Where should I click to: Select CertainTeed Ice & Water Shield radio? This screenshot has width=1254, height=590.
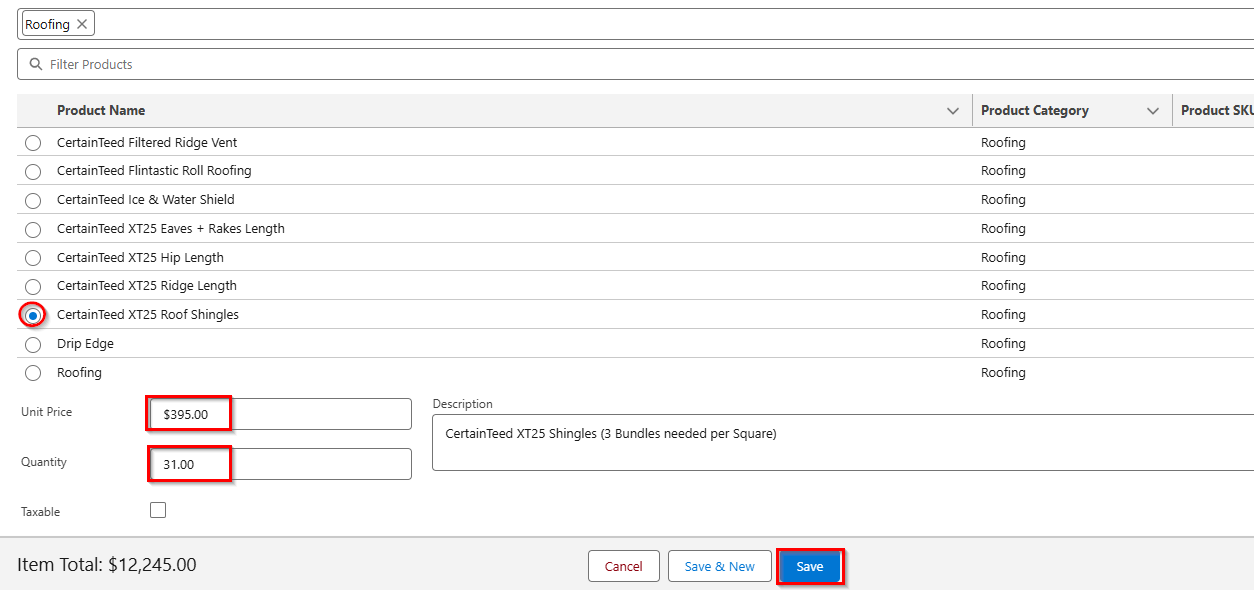(x=33, y=201)
